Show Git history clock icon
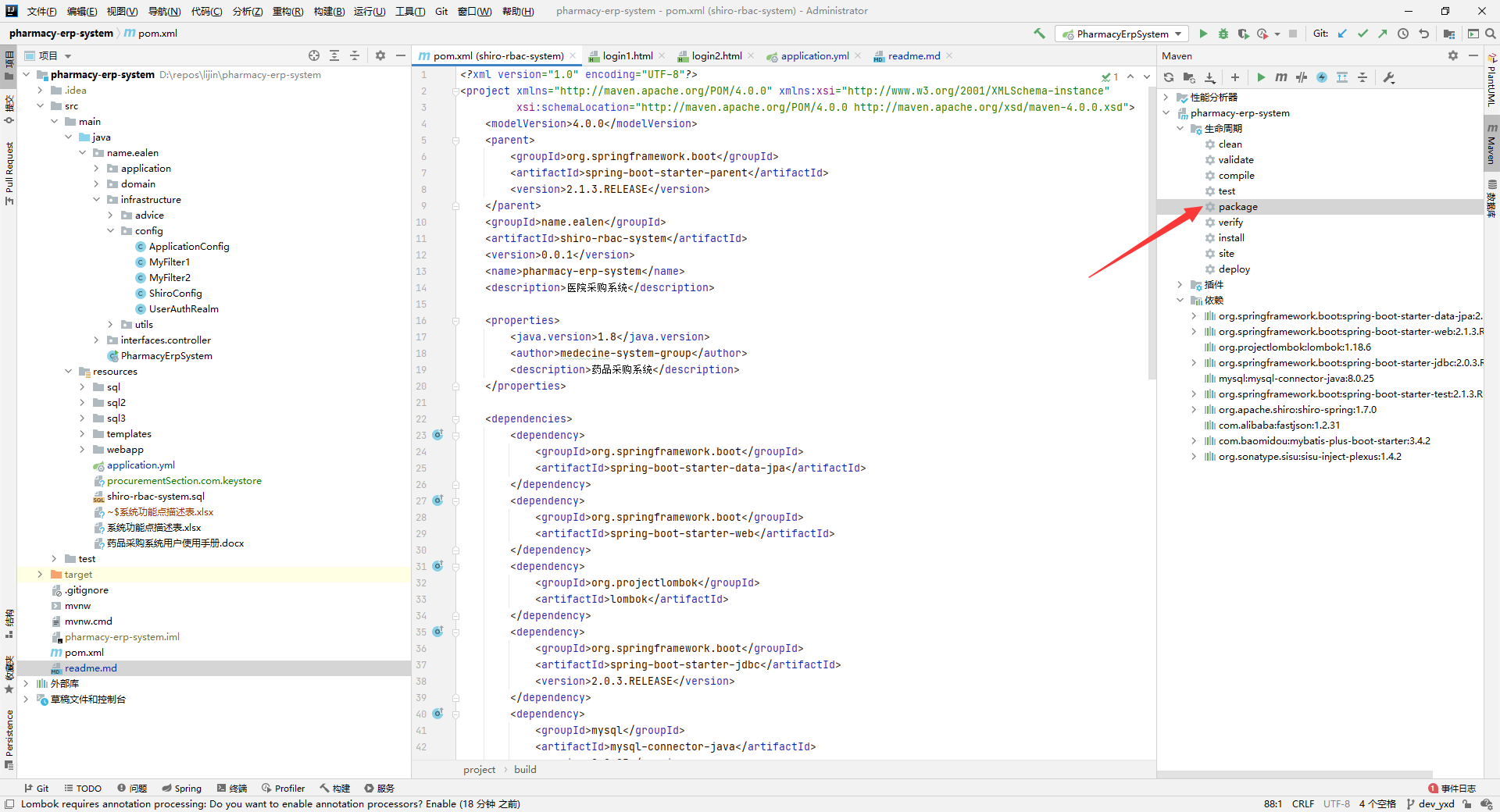 click(x=1403, y=34)
